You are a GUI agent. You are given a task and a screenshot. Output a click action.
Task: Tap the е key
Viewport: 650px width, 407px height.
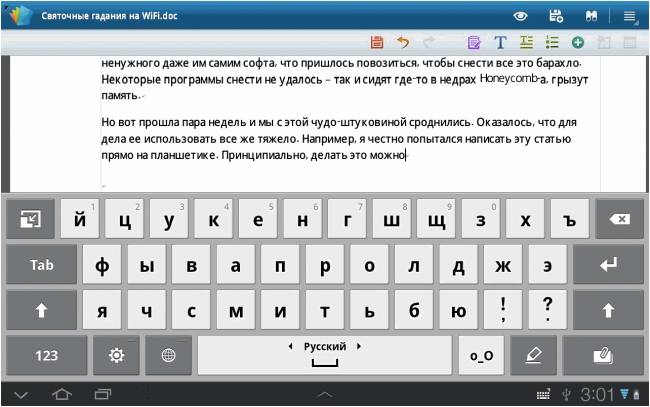[x=258, y=219]
